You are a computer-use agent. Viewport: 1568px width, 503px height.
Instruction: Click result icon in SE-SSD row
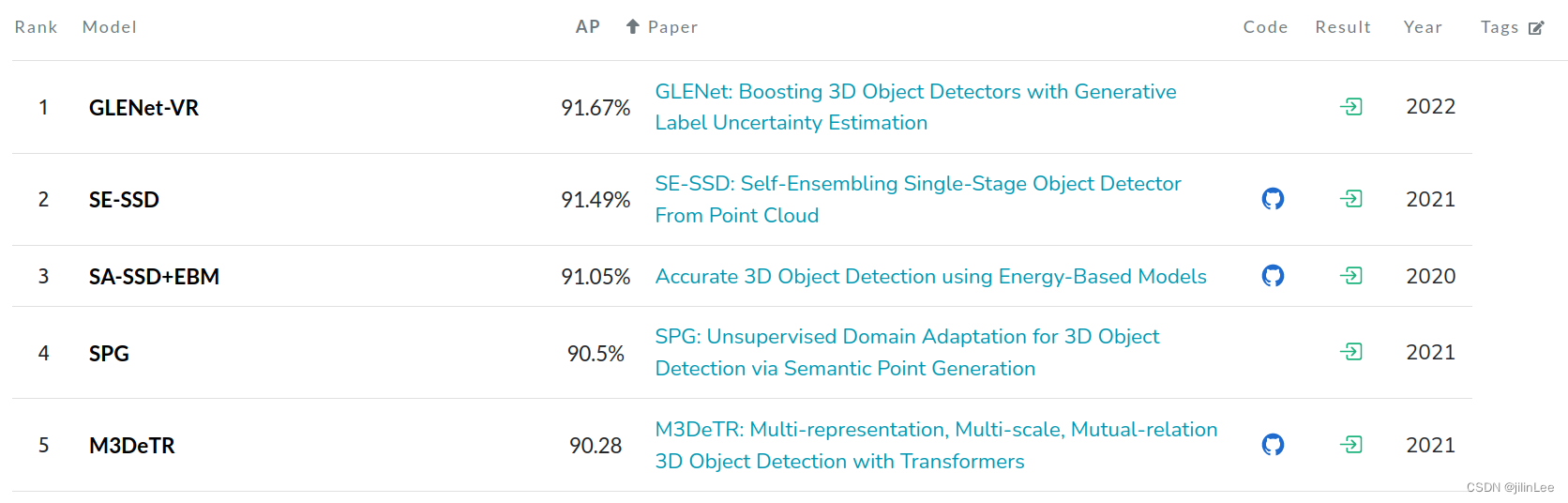[1351, 199]
